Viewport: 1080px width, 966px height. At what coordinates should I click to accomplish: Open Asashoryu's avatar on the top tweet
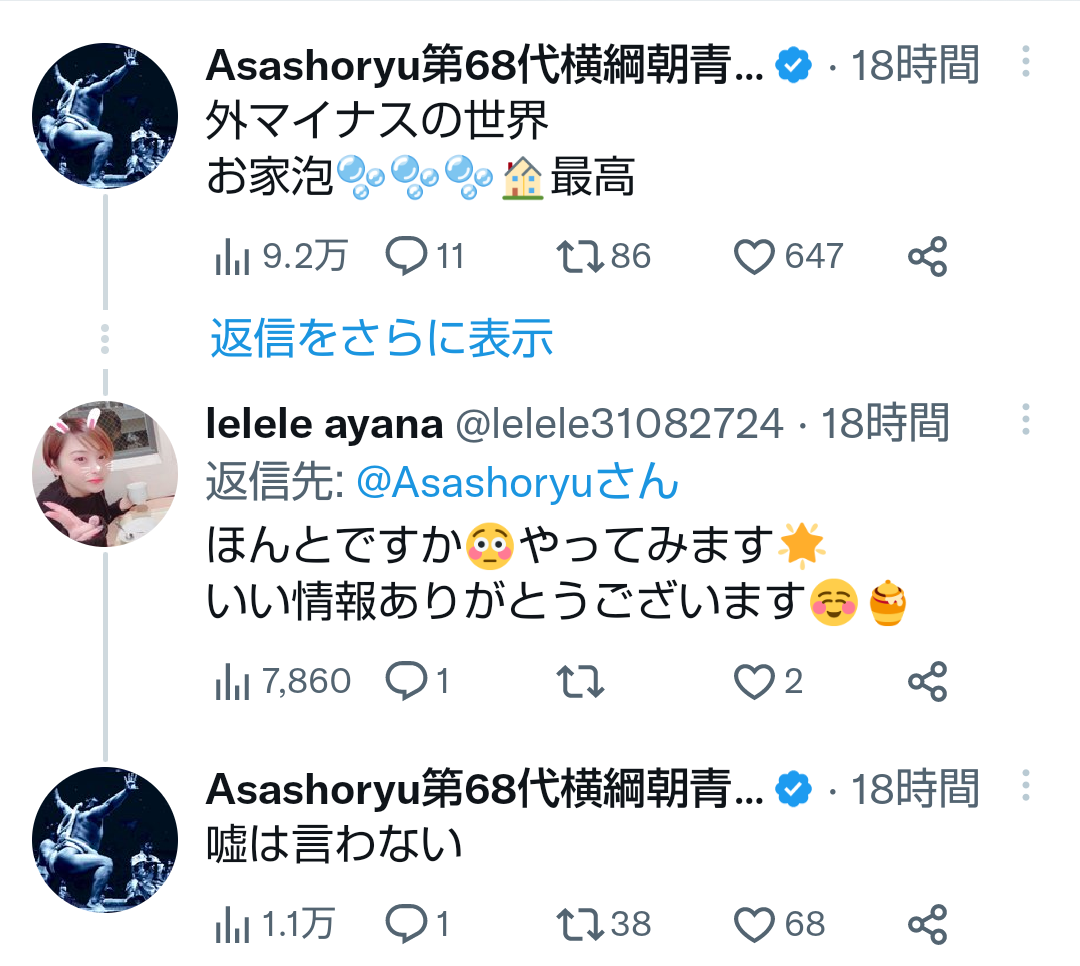pos(105,115)
